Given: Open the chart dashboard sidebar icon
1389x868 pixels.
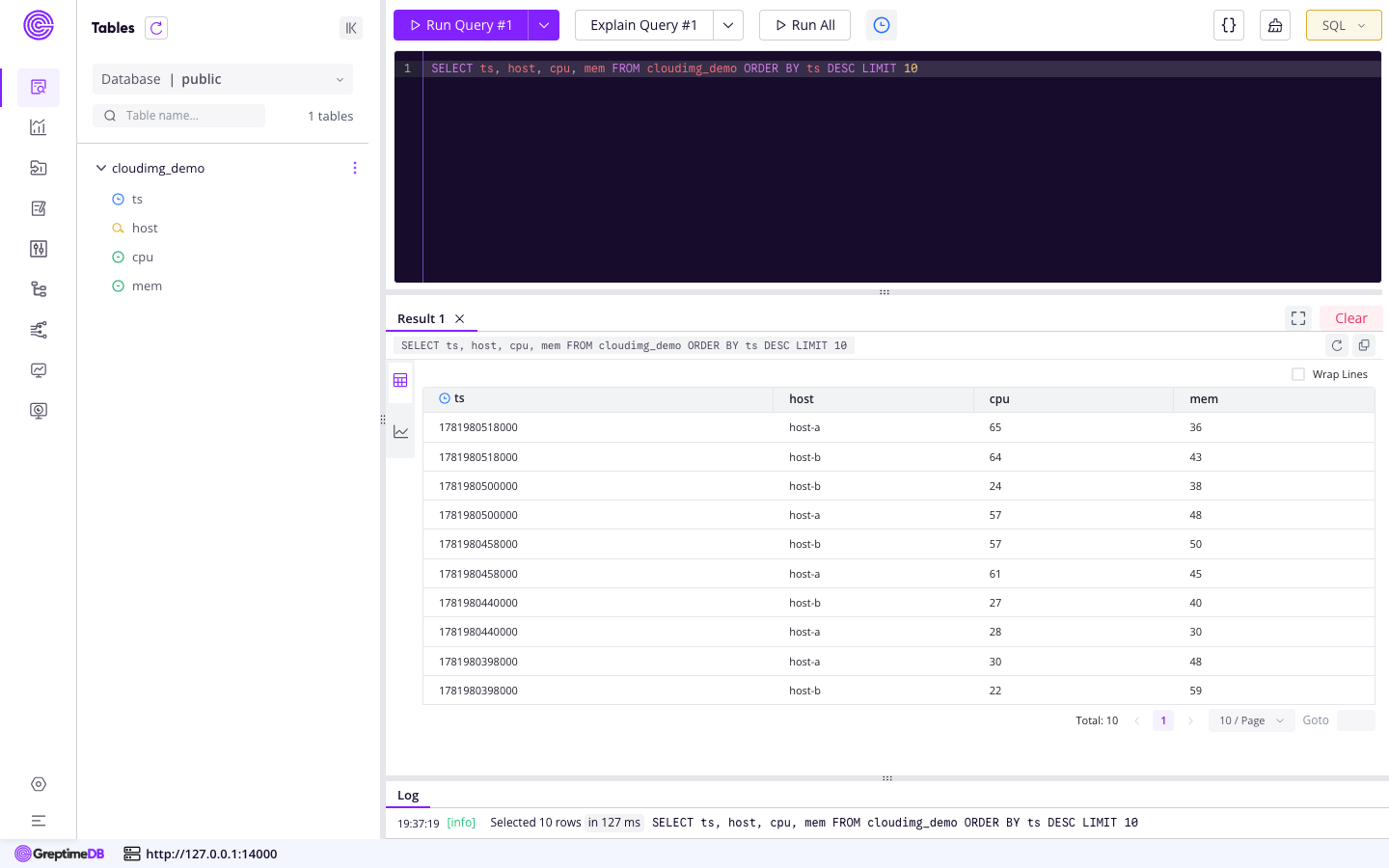Looking at the screenshot, I should [39, 127].
